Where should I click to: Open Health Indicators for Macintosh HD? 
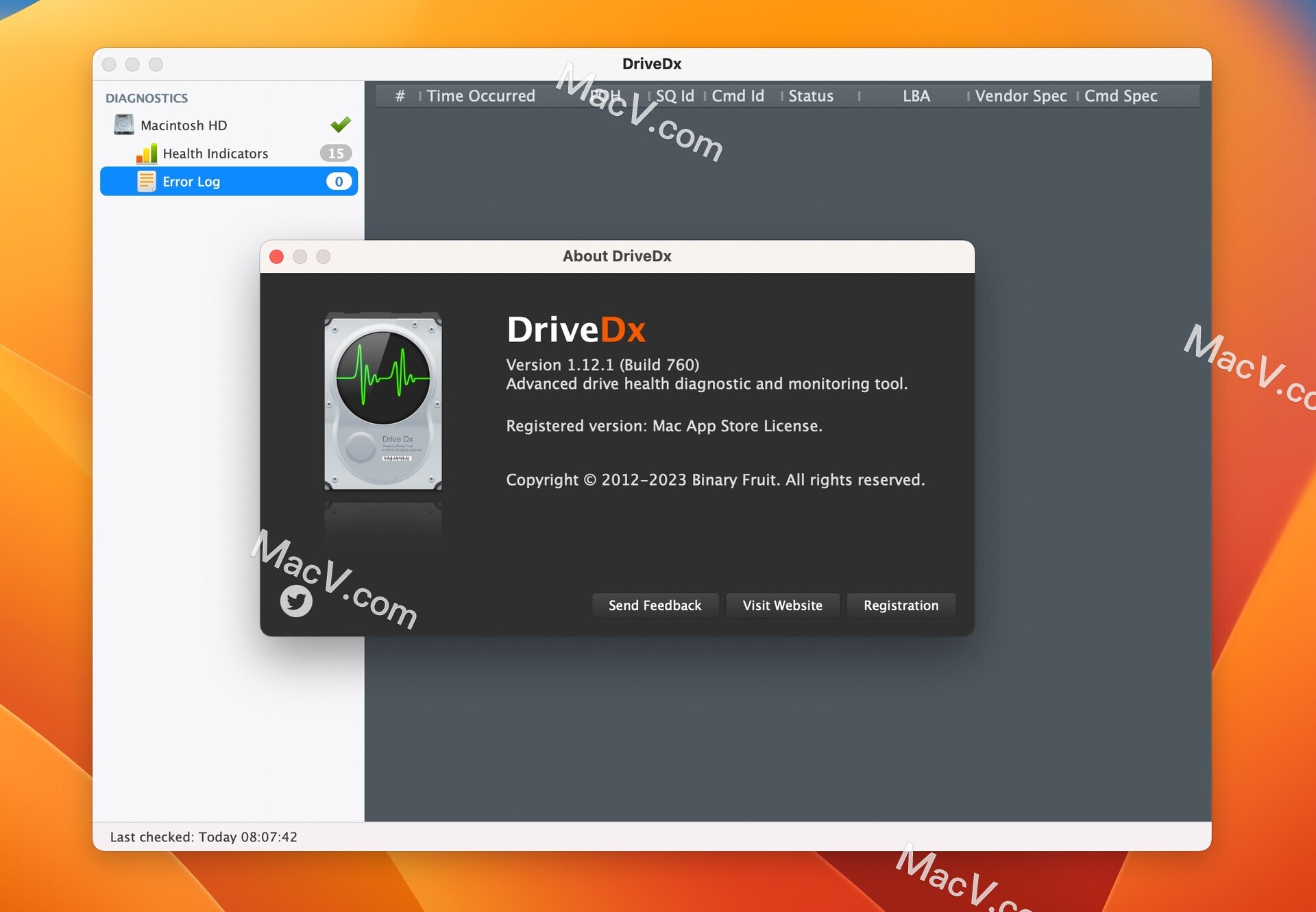[216, 154]
